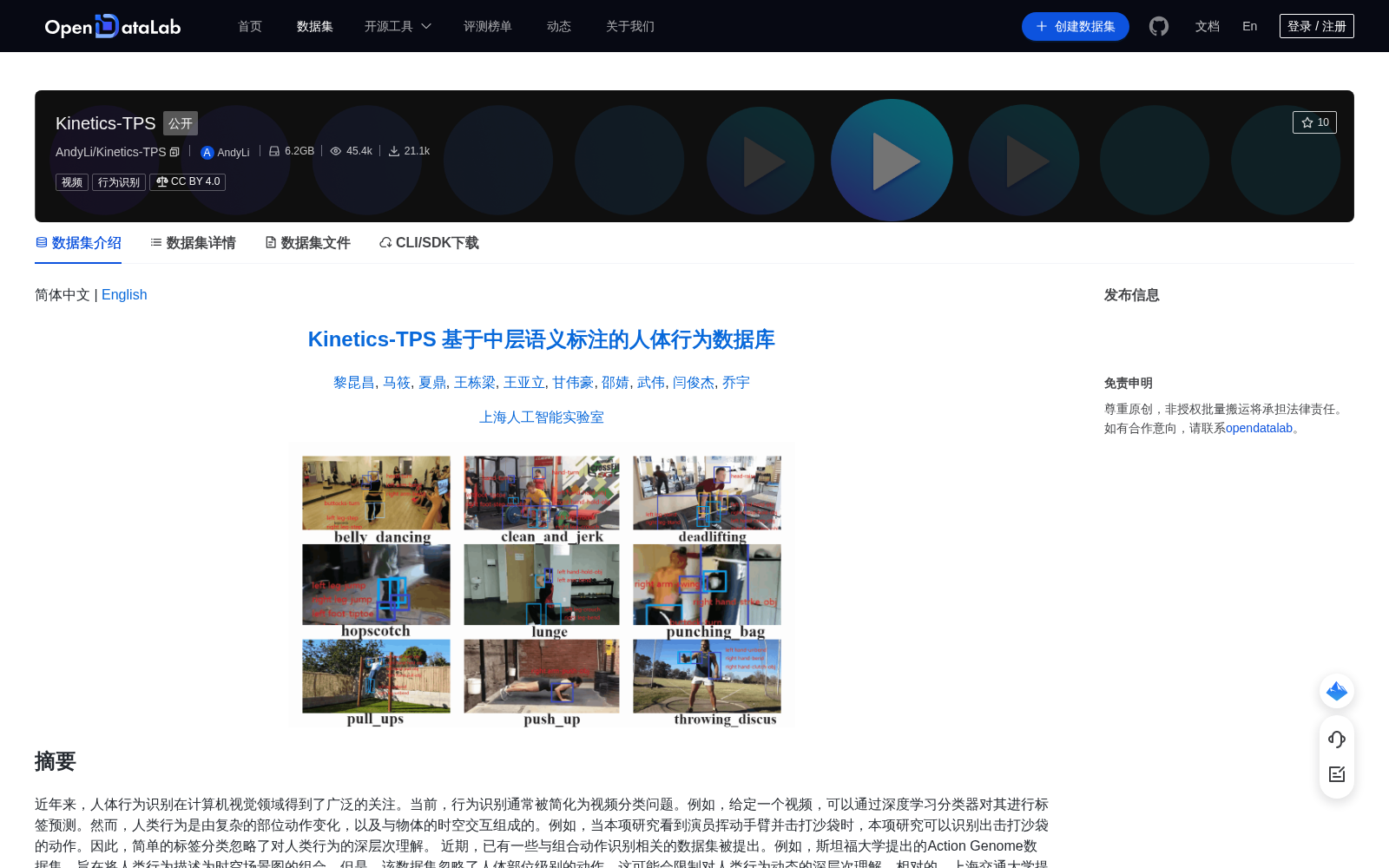Open the OpenDataLab logo home link
The height and width of the screenshot is (868, 1389).
pyautogui.click(x=113, y=26)
